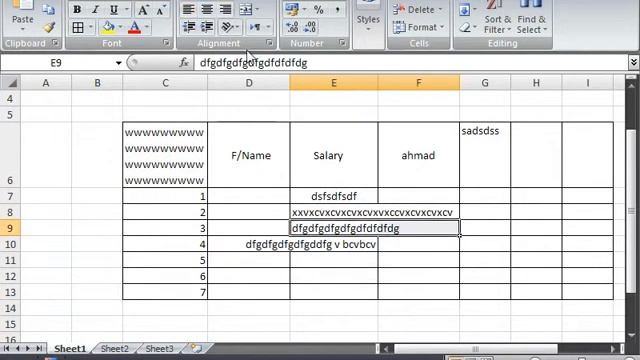Select the Sheet1 tab
The image size is (640, 360).
point(70,349)
